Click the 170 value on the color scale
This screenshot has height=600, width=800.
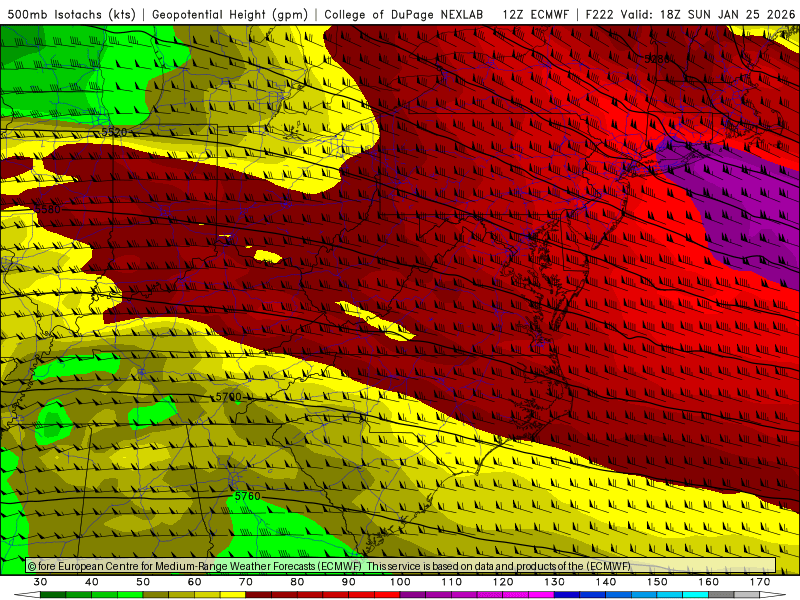[x=760, y=582]
